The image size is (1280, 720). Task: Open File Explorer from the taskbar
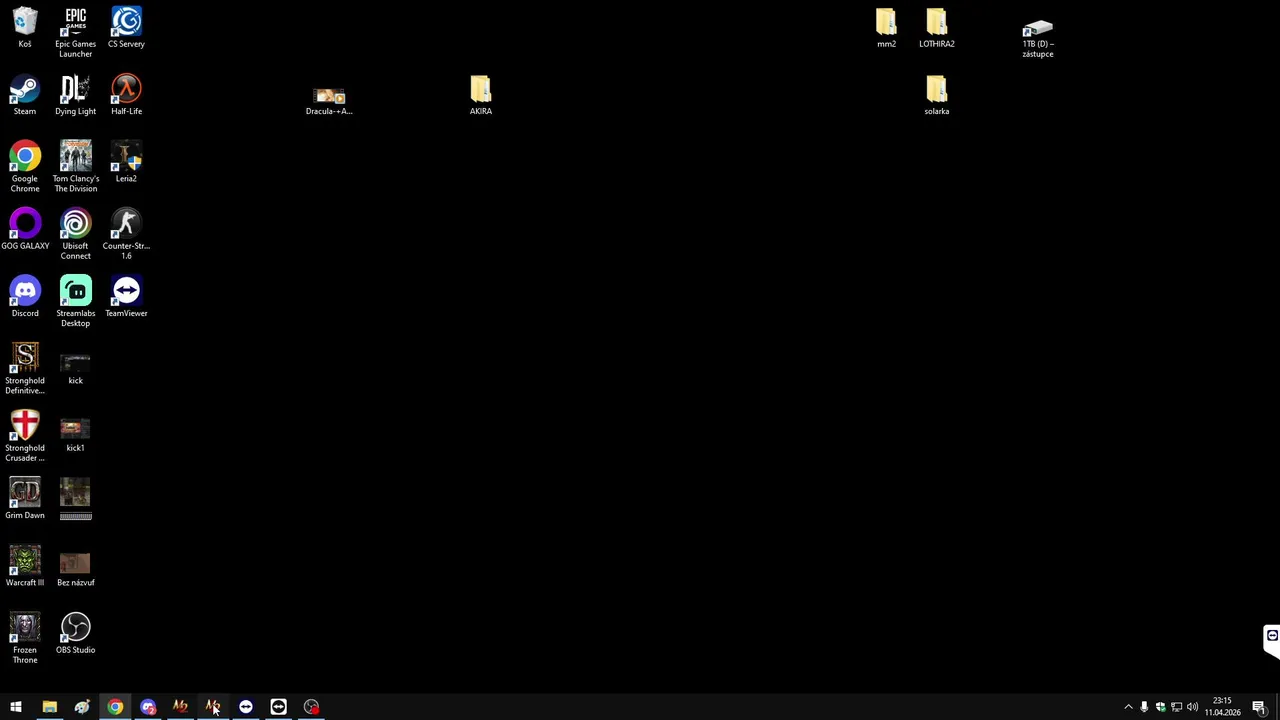click(x=49, y=707)
